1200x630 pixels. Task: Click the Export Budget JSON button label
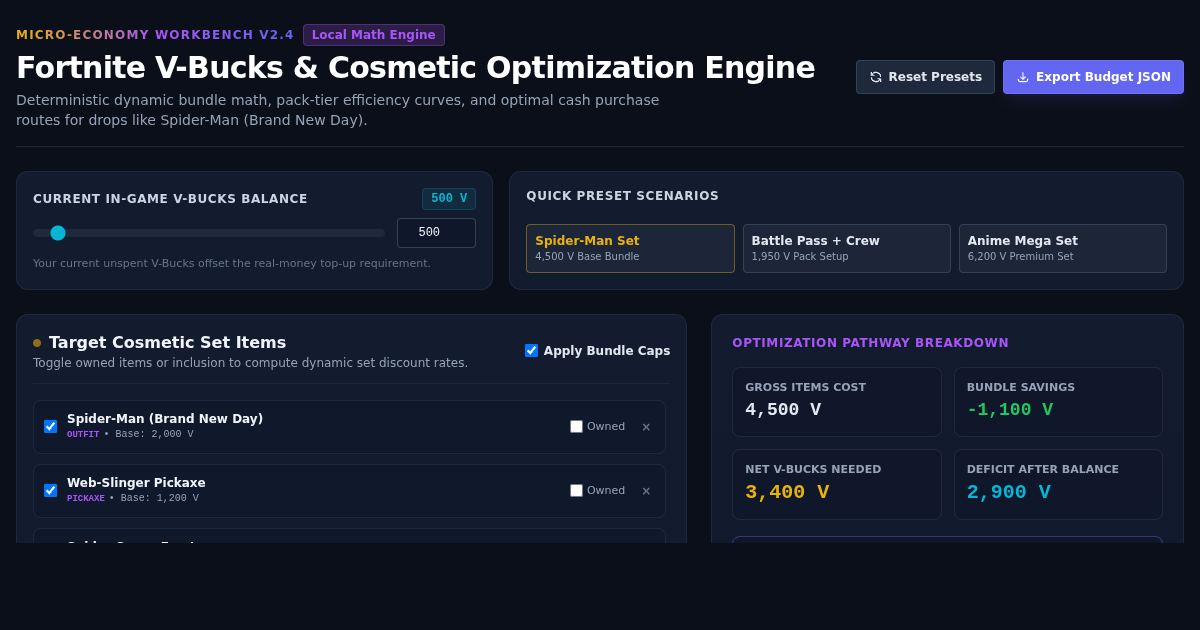tap(1103, 77)
